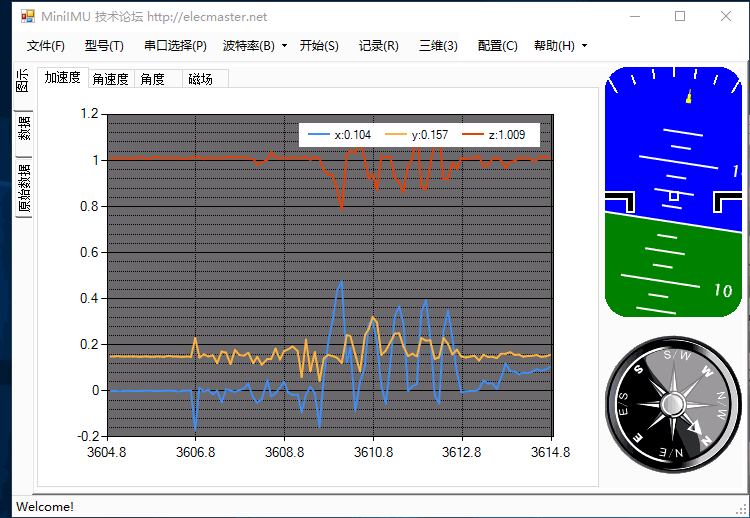Image resolution: width=750 pixels, height=518 pixels.
Task: Click the 1.2 y-axis label
Action: click(x=89, y=114)
